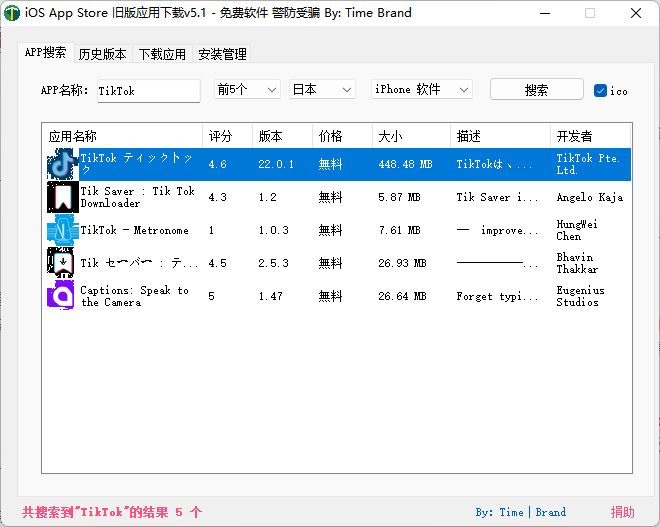Click the 开发者 column header
660x527 pixels.
pos(590,136)
